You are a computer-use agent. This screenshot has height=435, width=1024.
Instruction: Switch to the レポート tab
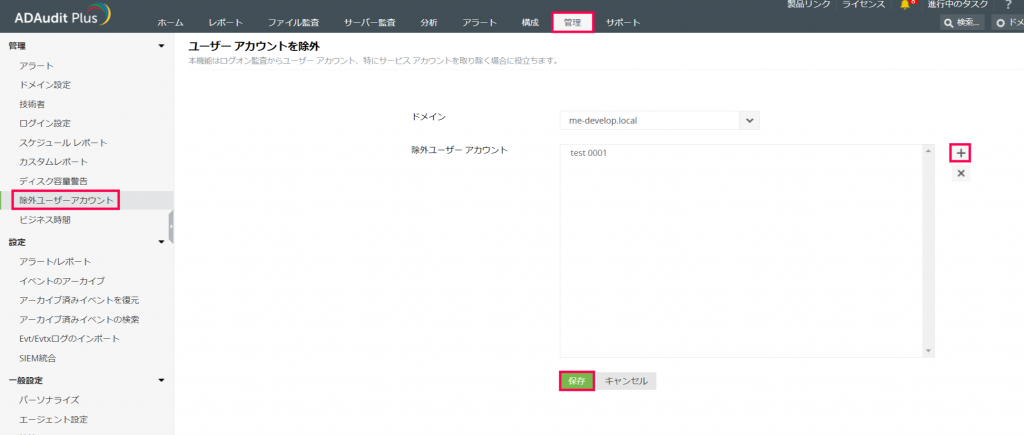[226, 23]
